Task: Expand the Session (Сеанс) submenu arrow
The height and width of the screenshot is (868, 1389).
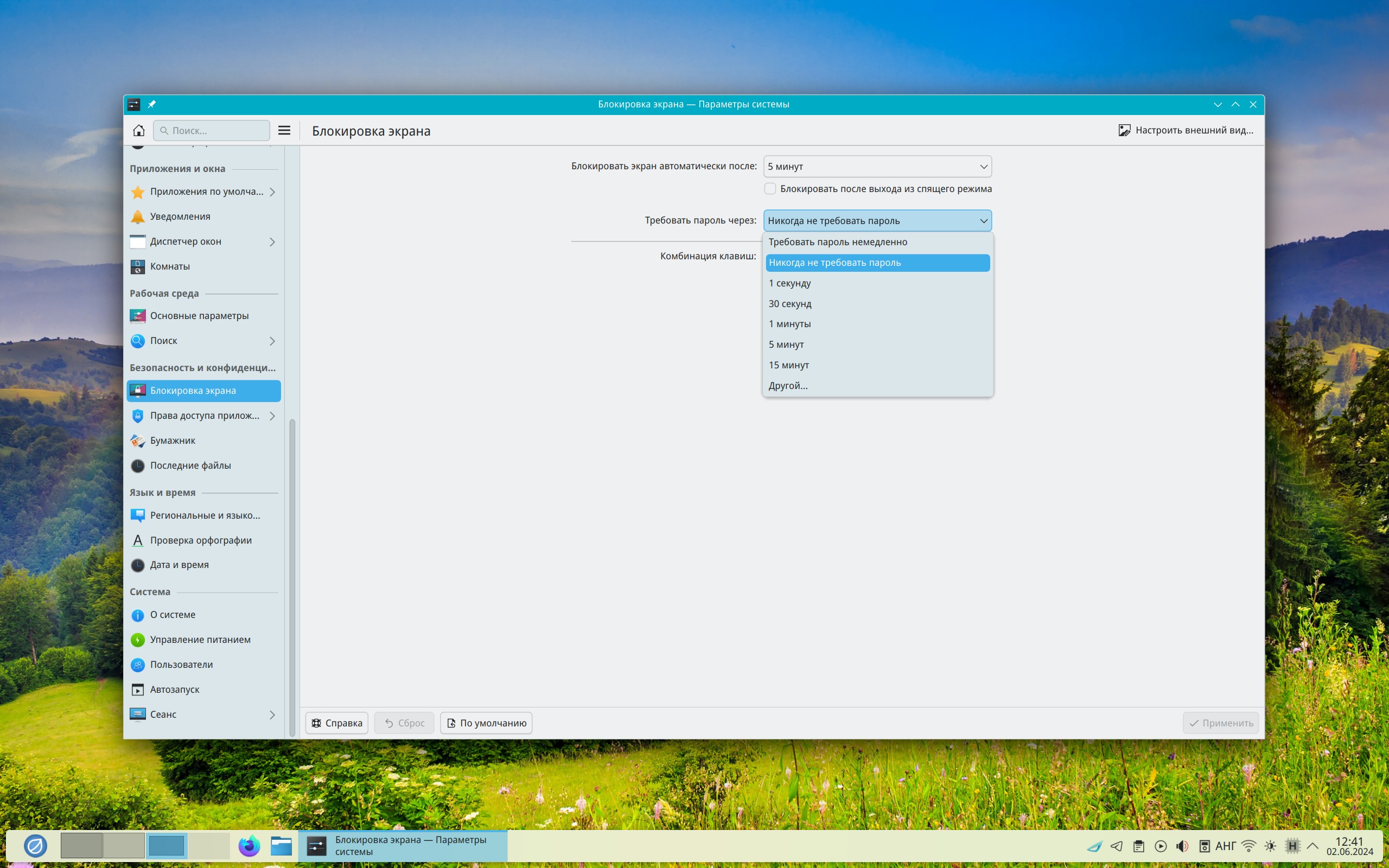Action: 272,714
